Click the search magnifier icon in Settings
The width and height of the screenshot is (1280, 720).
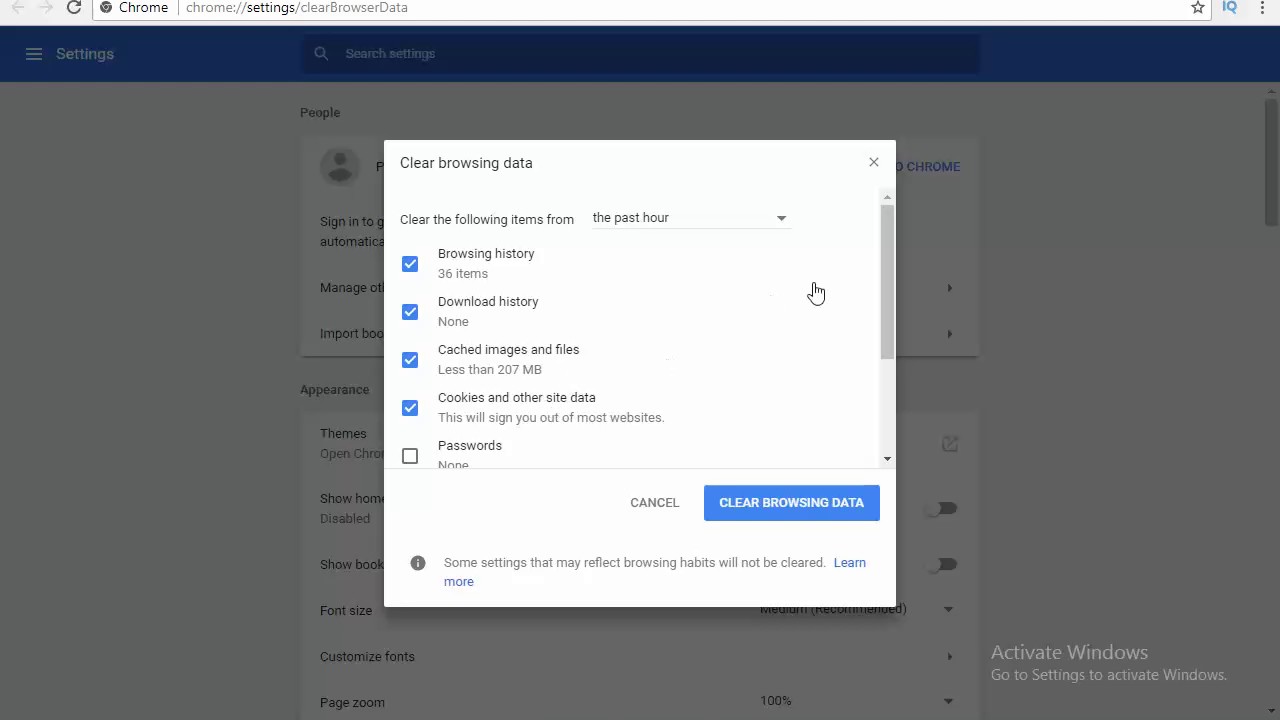coord(321,54)
